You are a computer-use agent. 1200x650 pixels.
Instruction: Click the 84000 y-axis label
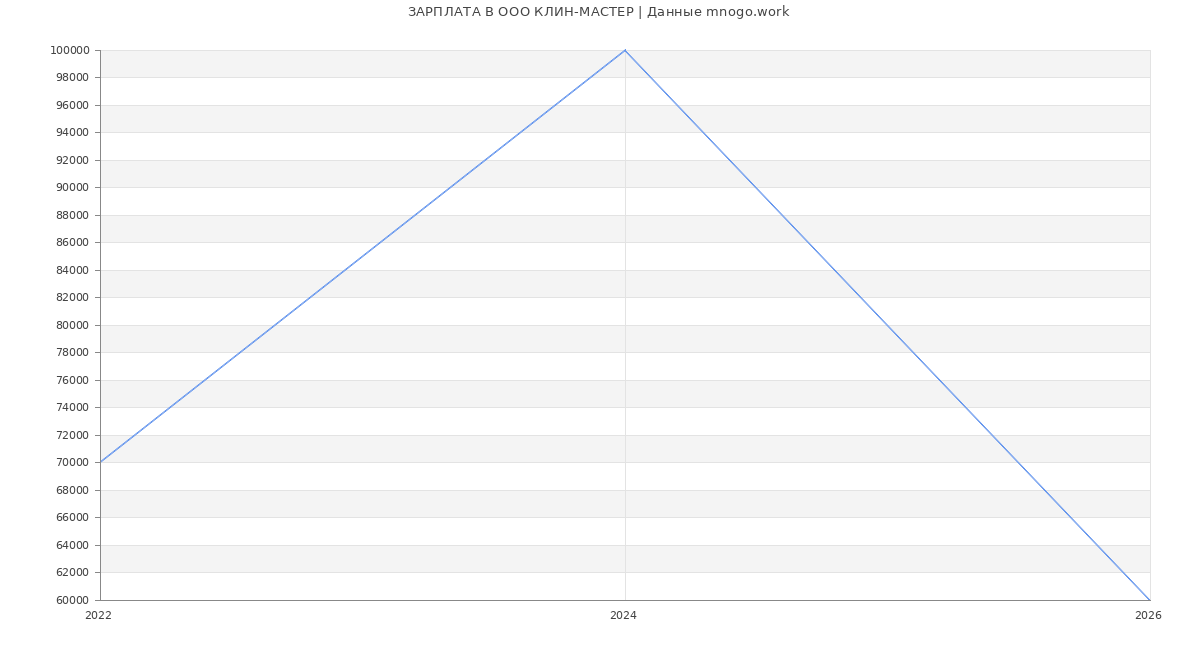(73, 270)
